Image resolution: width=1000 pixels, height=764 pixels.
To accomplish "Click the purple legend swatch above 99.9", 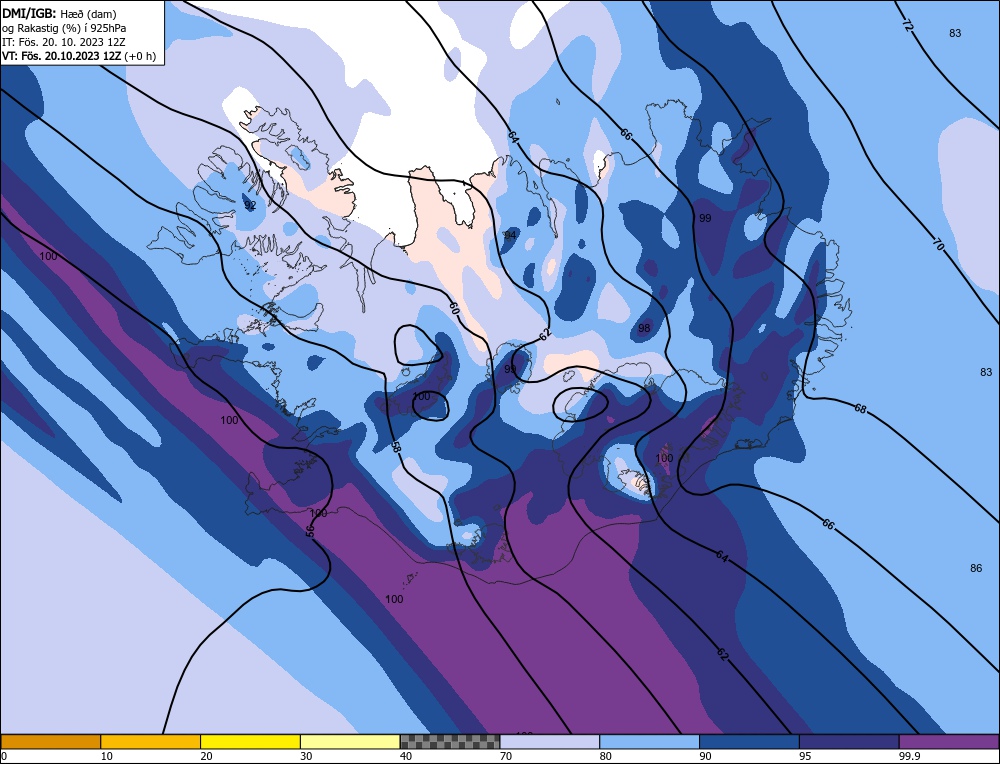I will click(949, 741).
